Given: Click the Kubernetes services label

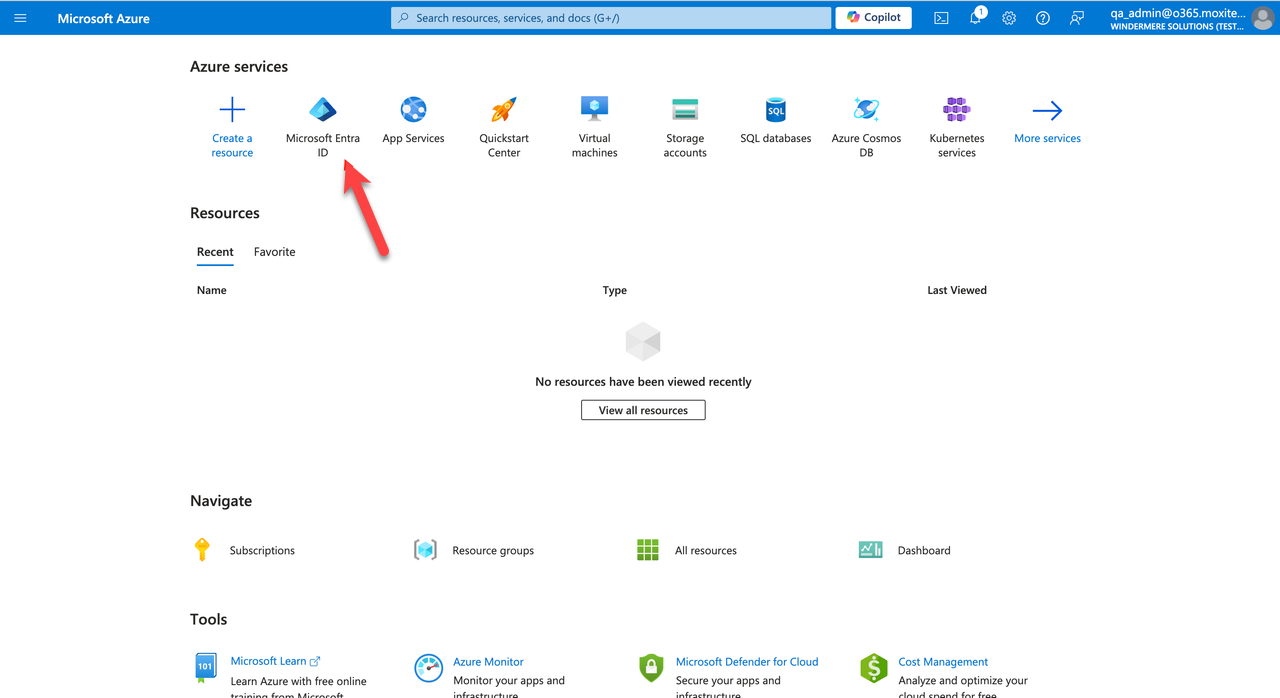Looking at the screenshot, I should pyautogui.click(x=957, y=146).
